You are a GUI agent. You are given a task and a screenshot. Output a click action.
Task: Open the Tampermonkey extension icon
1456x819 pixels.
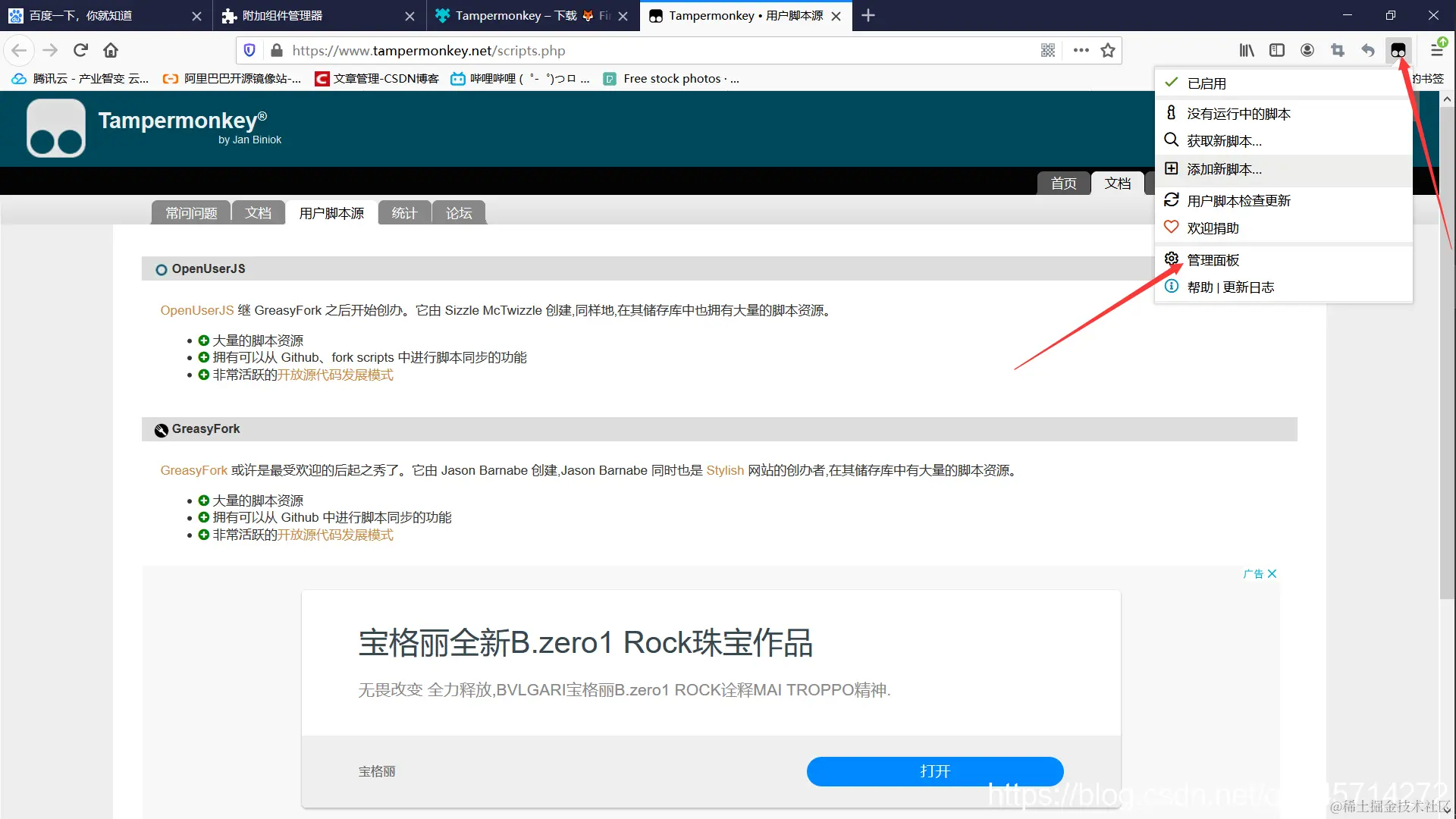click(x=1399, y=50)
